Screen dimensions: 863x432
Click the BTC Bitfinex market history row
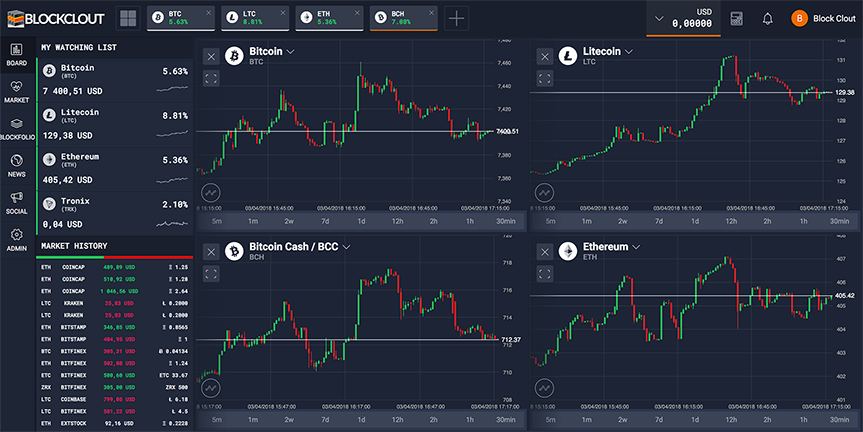[x=115, y=351]
